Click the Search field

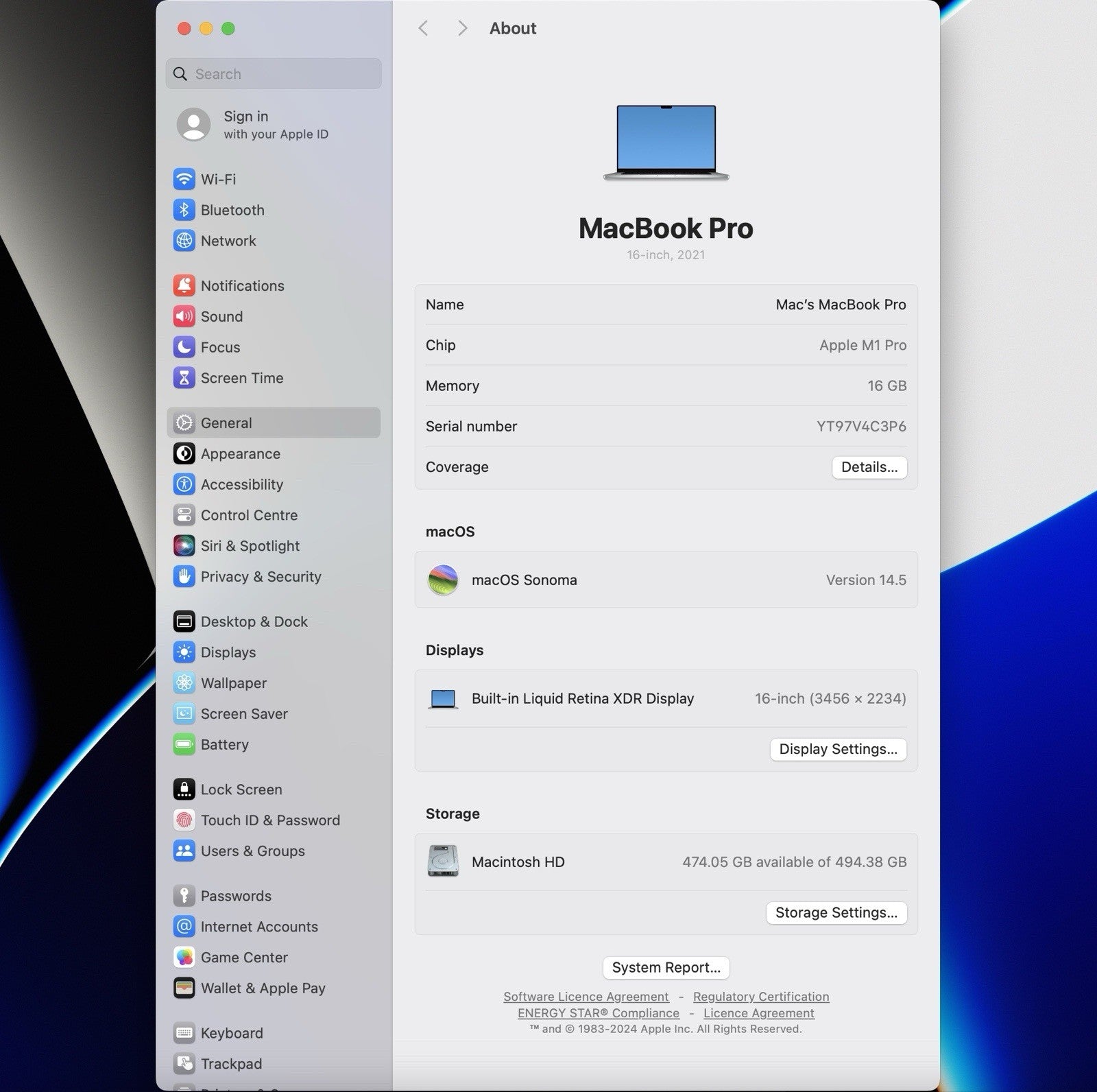click(274, 74)
